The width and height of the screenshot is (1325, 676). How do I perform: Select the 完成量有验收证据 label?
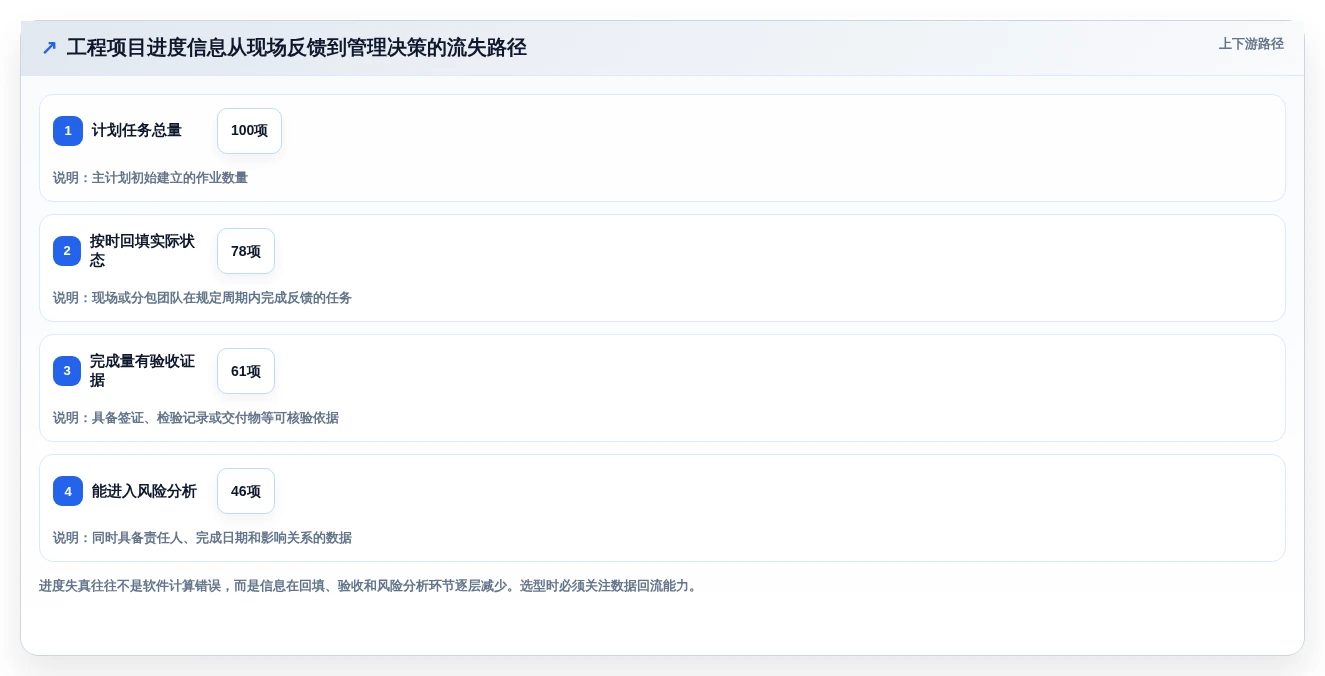[x=143, y=371]
